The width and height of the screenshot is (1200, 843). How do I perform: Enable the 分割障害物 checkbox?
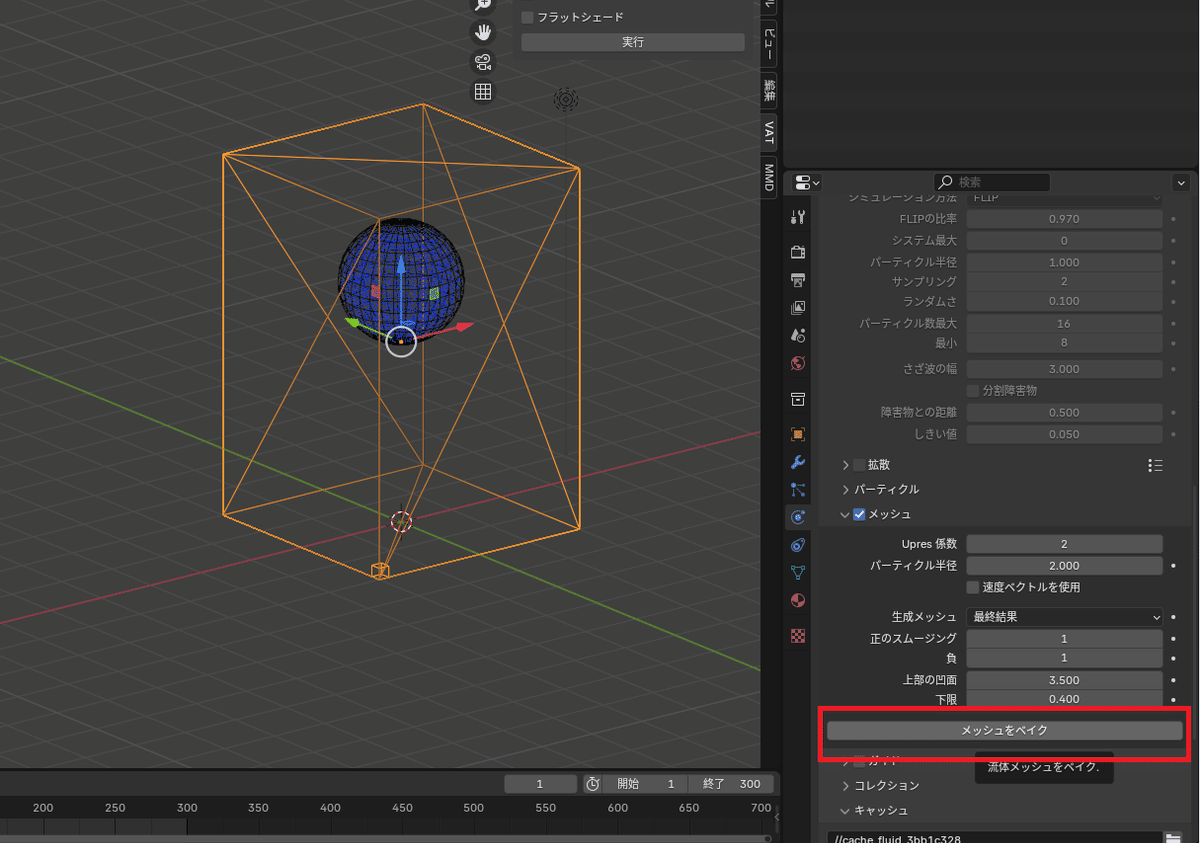(973, 390)
